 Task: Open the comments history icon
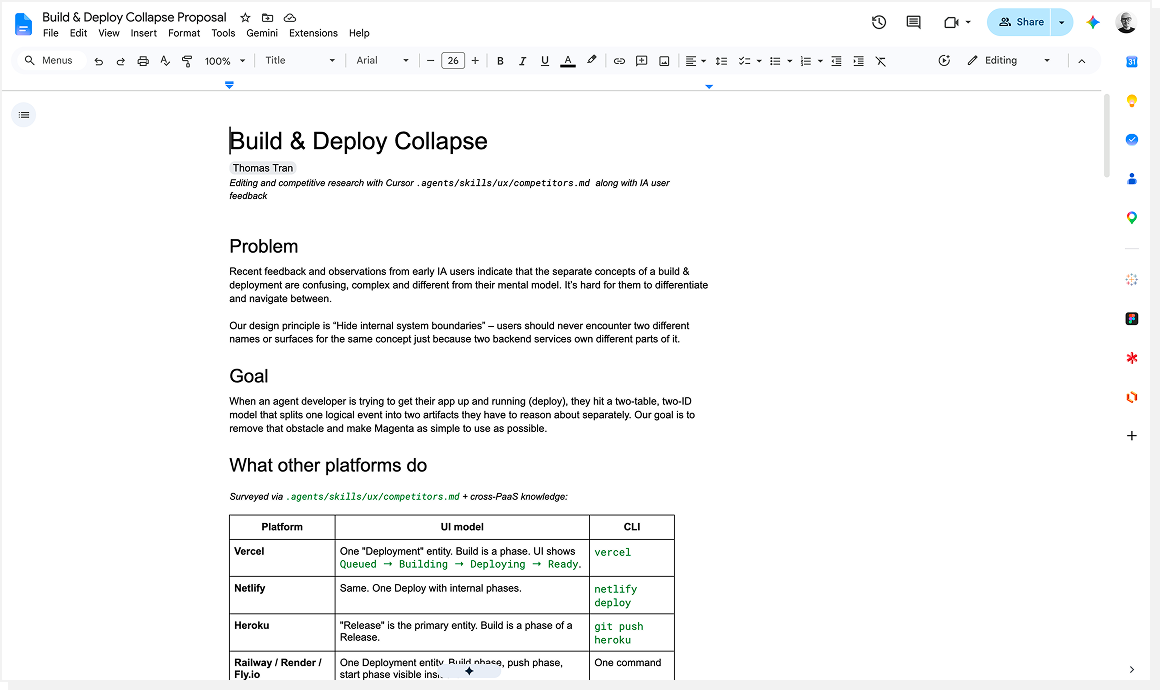pos(914,22)
